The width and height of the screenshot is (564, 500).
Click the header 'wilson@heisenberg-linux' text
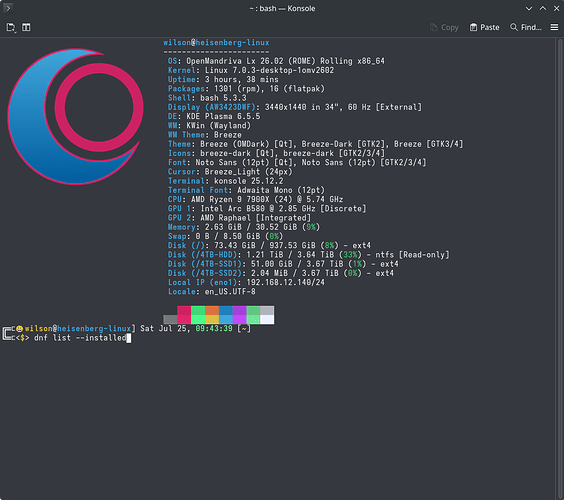pyautogui.click(x=216, y=42)
